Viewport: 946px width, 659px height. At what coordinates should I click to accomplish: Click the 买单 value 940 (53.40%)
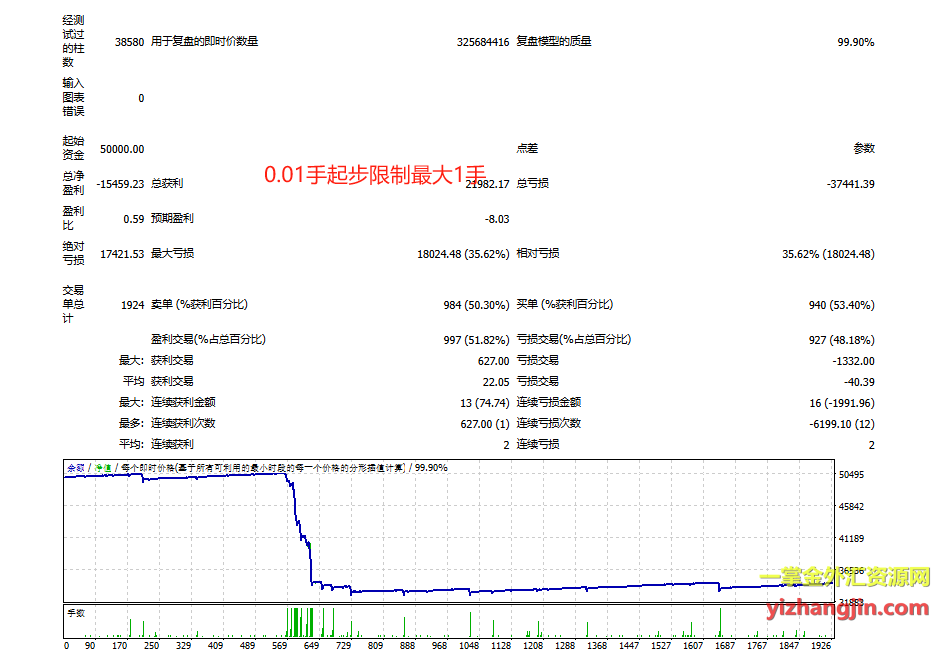(x=840, y=305)
